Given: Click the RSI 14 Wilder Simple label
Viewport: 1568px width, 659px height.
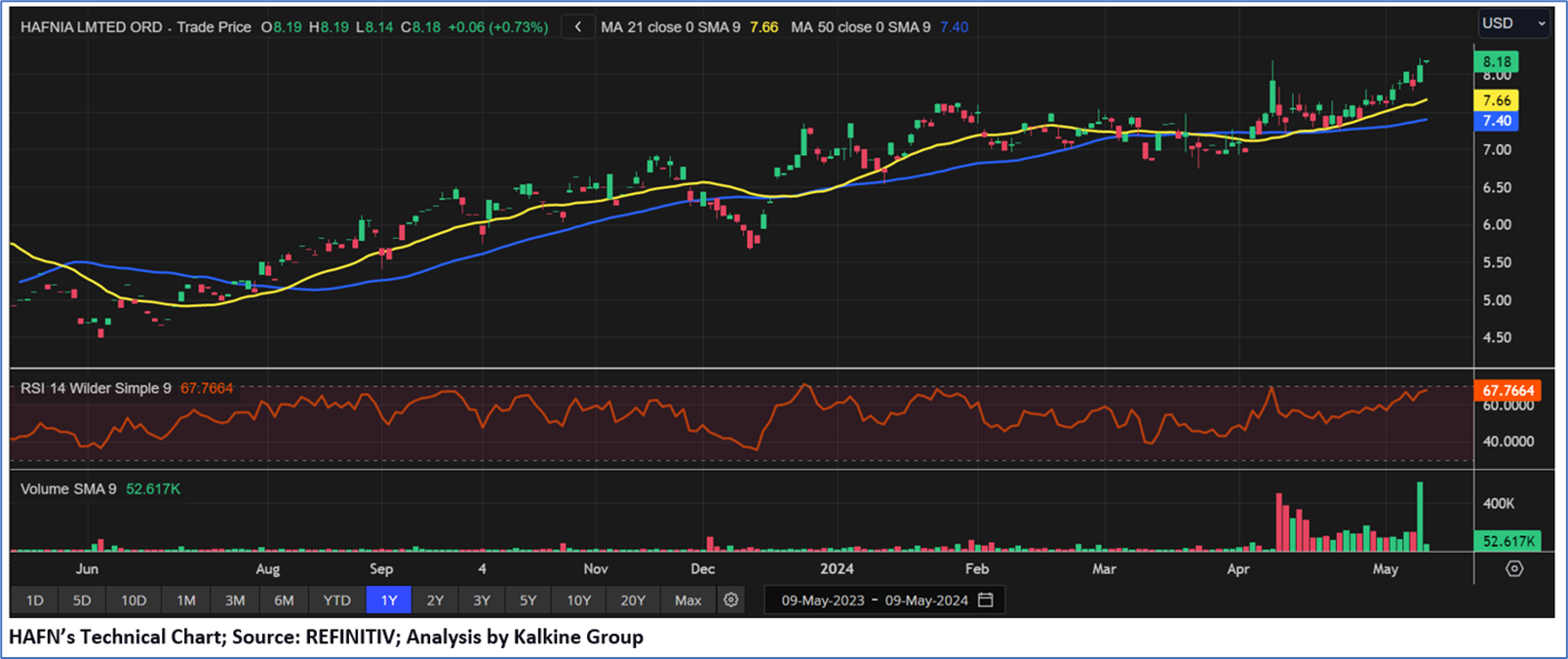Looking at the screenshot, I should point(96,388).
